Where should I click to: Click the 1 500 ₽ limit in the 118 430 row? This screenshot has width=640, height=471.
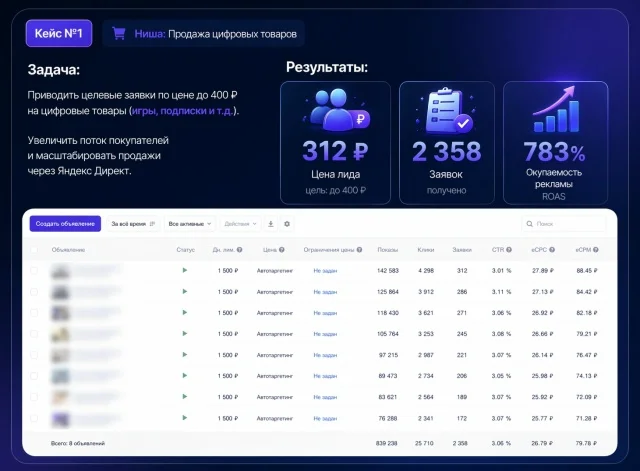coord(228,313)
